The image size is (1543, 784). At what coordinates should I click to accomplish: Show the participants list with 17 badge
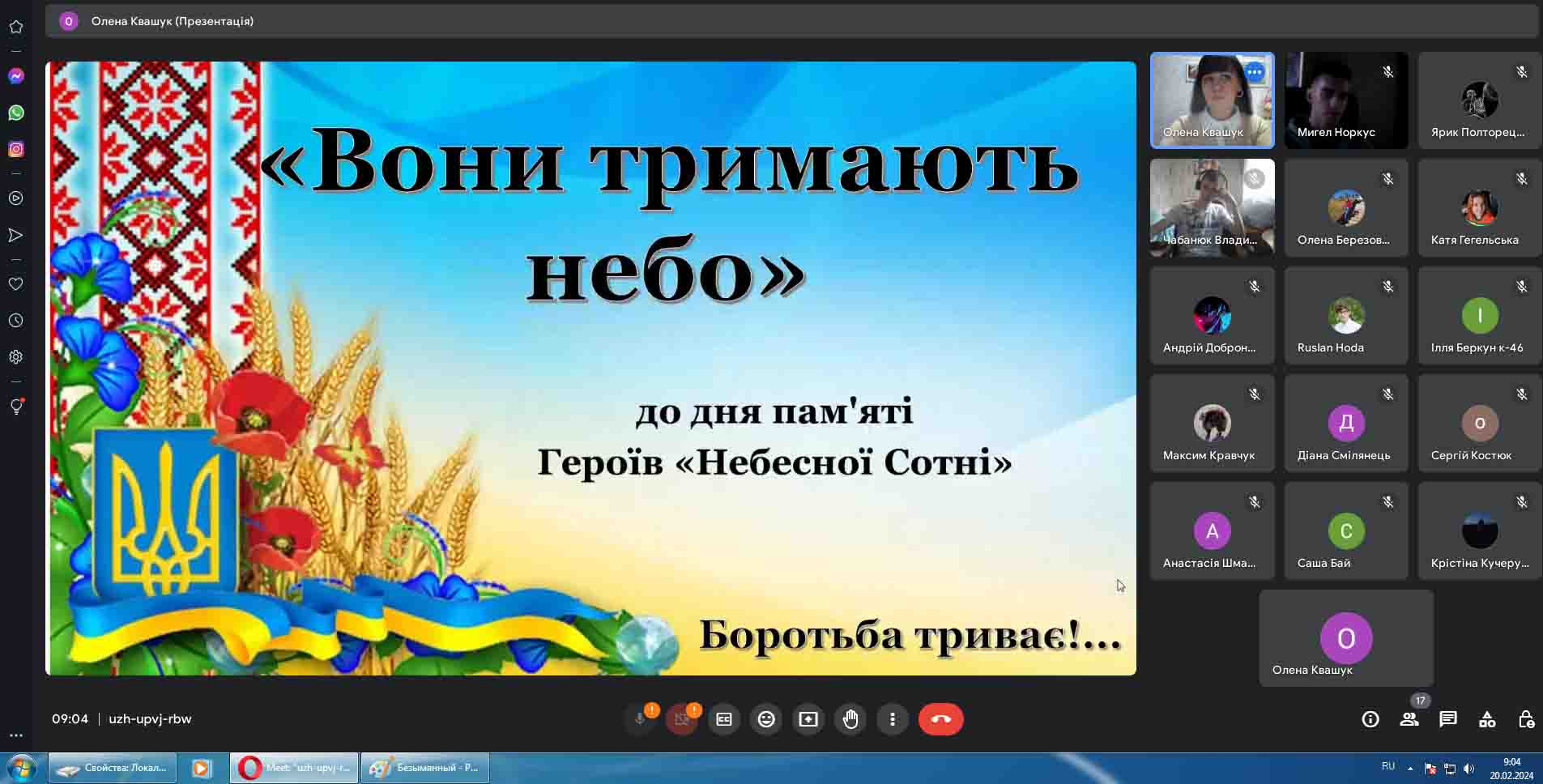[1409, 719]
